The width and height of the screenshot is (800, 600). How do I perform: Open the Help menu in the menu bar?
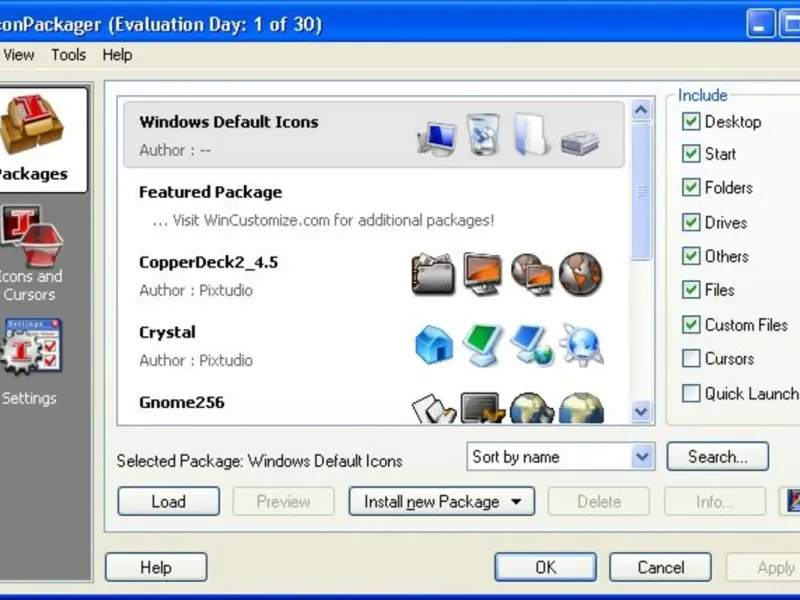pyautogui.click(x=117, y=55)
